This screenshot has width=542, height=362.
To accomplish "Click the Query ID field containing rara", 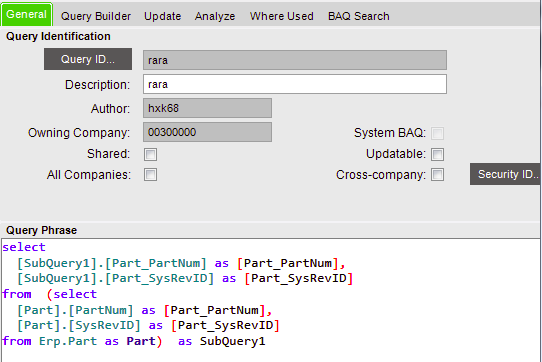I will (295, 60).
